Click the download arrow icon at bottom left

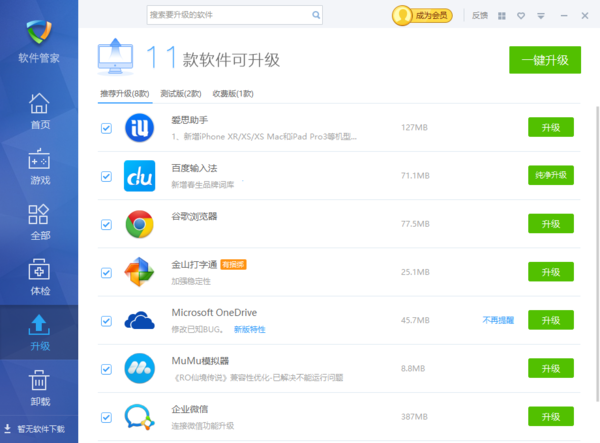tap(7, 428)
